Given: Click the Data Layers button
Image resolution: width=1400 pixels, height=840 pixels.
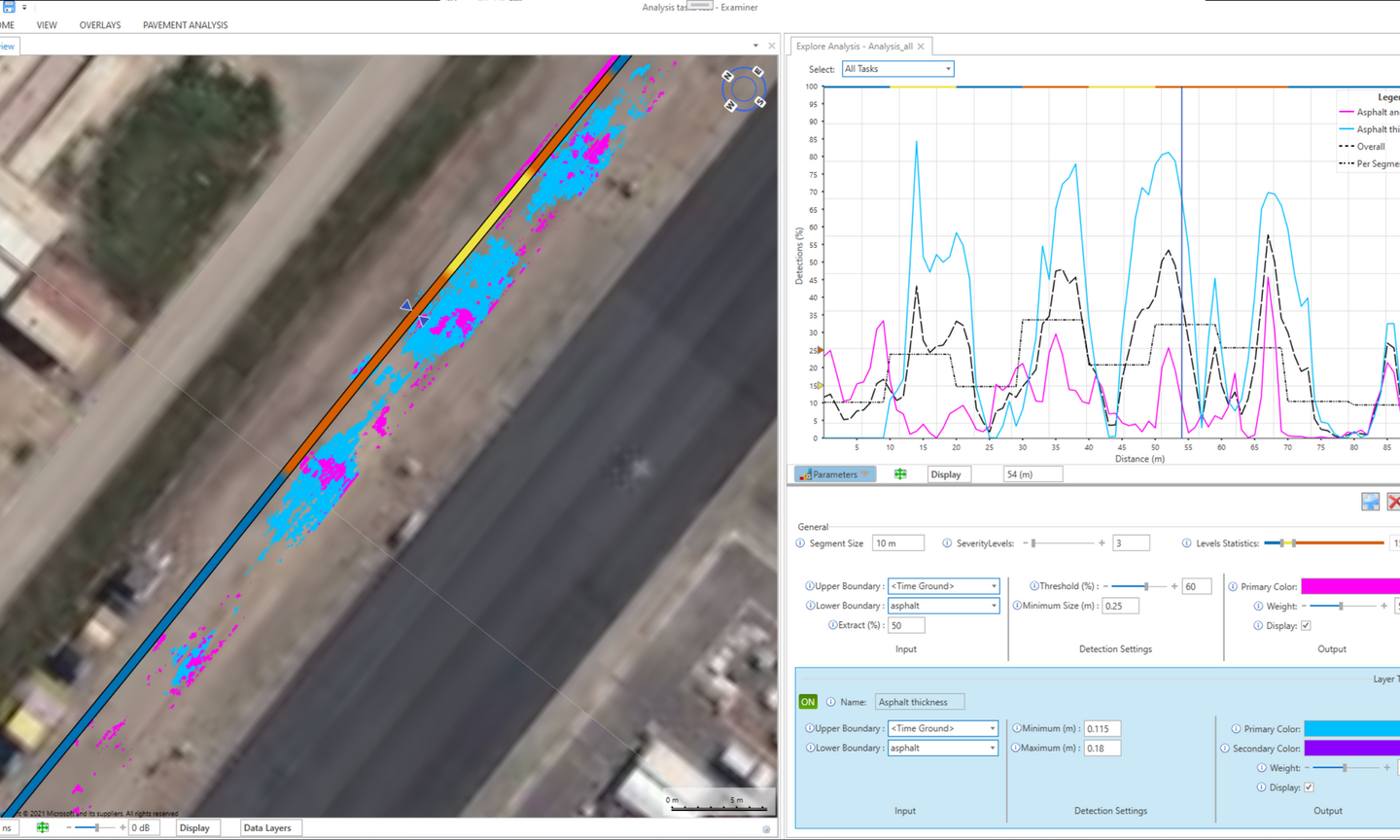Looking at the screenshot, I should tap(270, 827).
